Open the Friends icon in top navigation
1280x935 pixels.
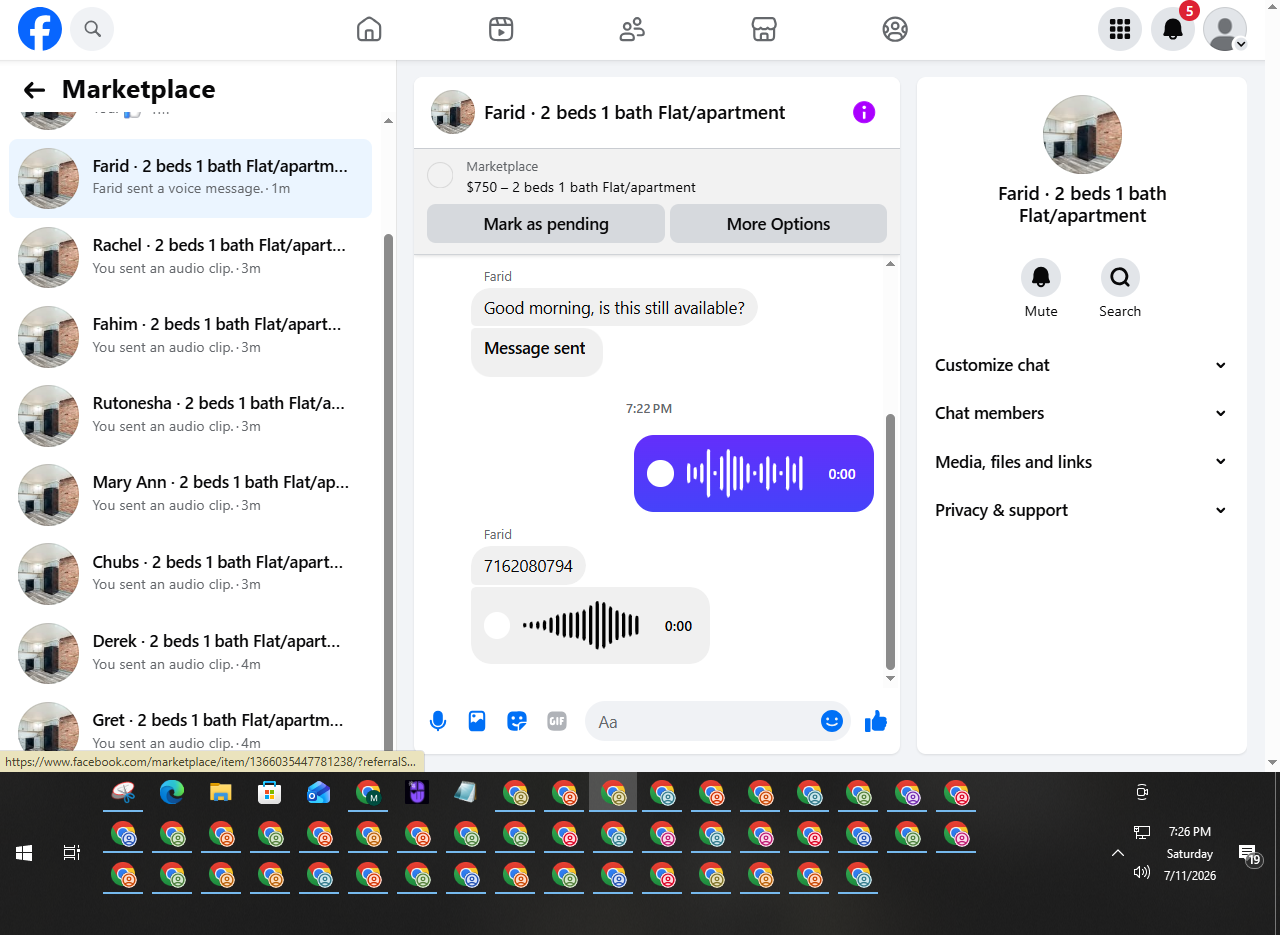[x=632, y=29]
